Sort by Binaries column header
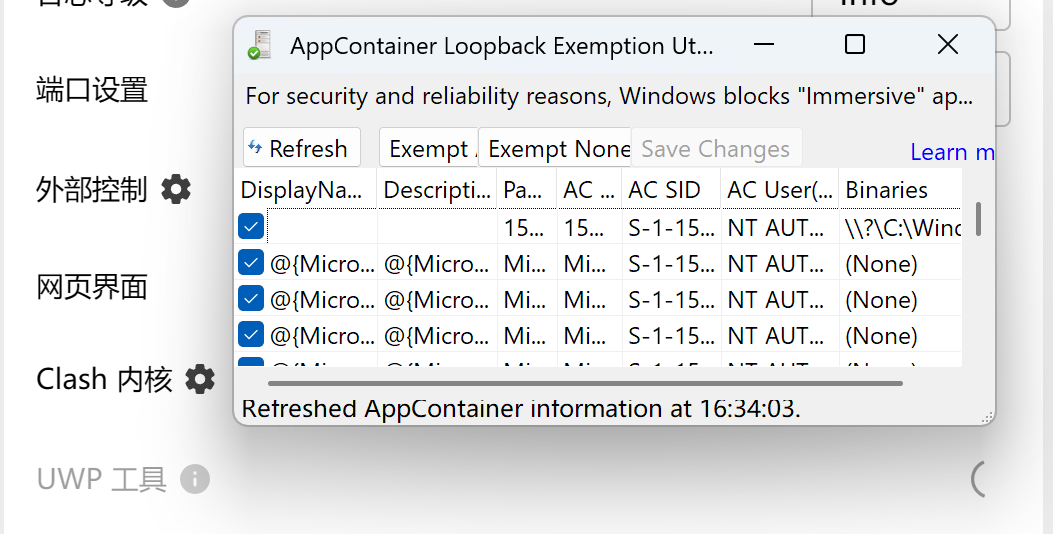This screenshot has width=1053, height=534. point(886,189)
